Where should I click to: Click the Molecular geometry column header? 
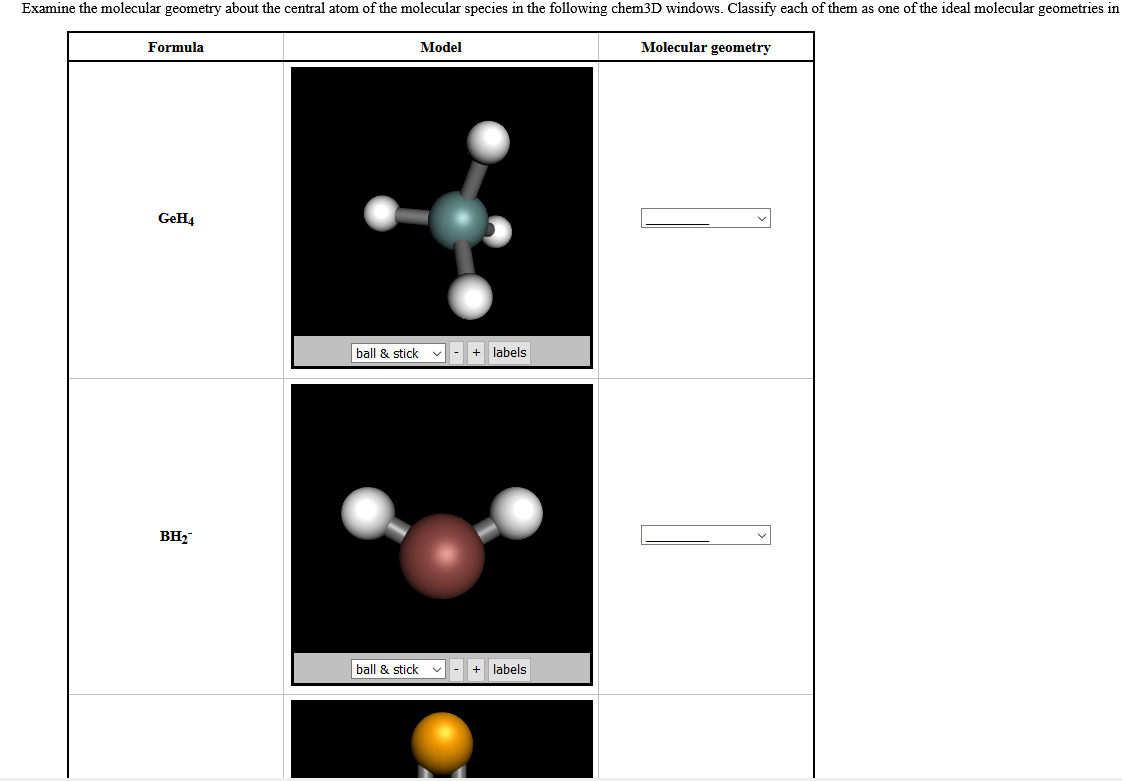click(x=705, y=47)
